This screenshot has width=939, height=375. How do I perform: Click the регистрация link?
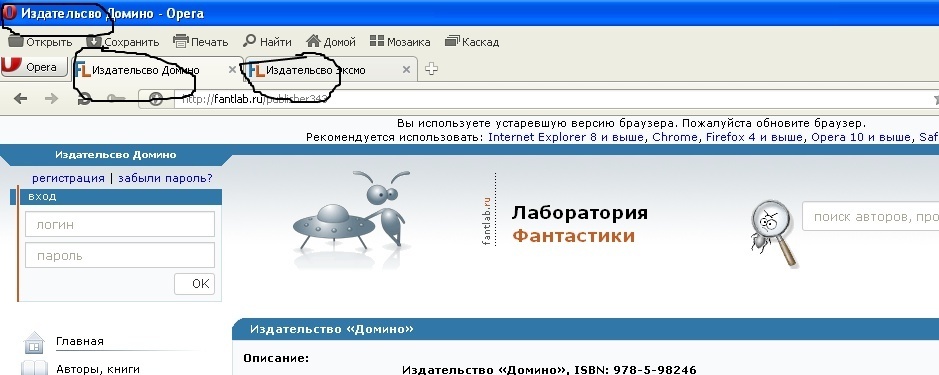[68, 178]
